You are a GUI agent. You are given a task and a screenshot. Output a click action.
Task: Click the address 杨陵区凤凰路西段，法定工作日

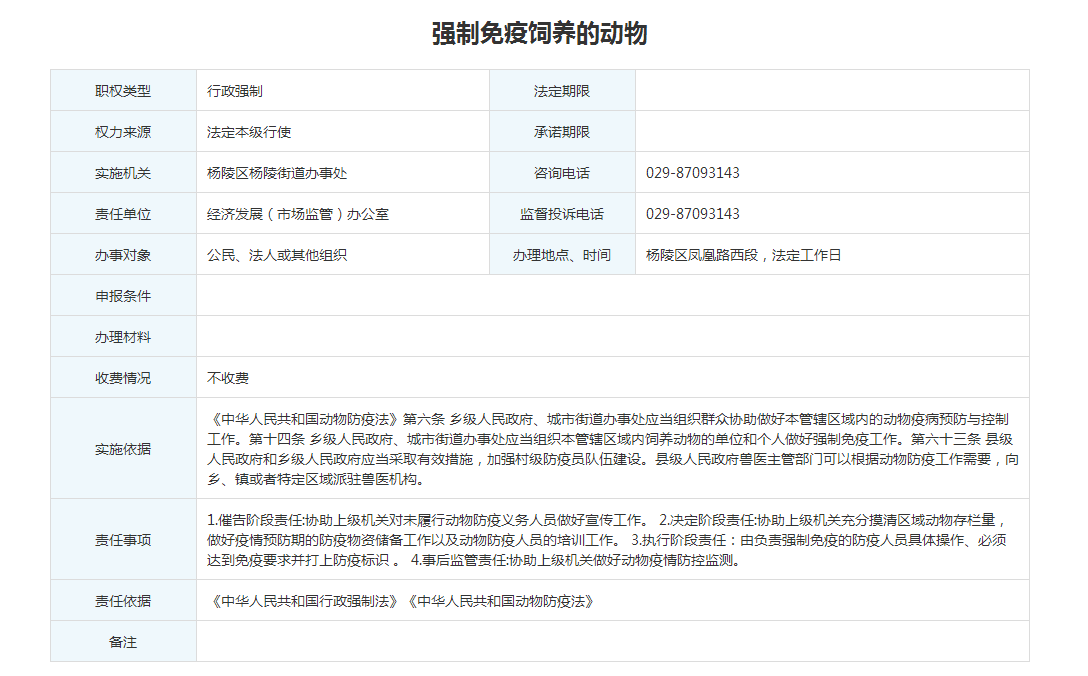pos(743,255)
